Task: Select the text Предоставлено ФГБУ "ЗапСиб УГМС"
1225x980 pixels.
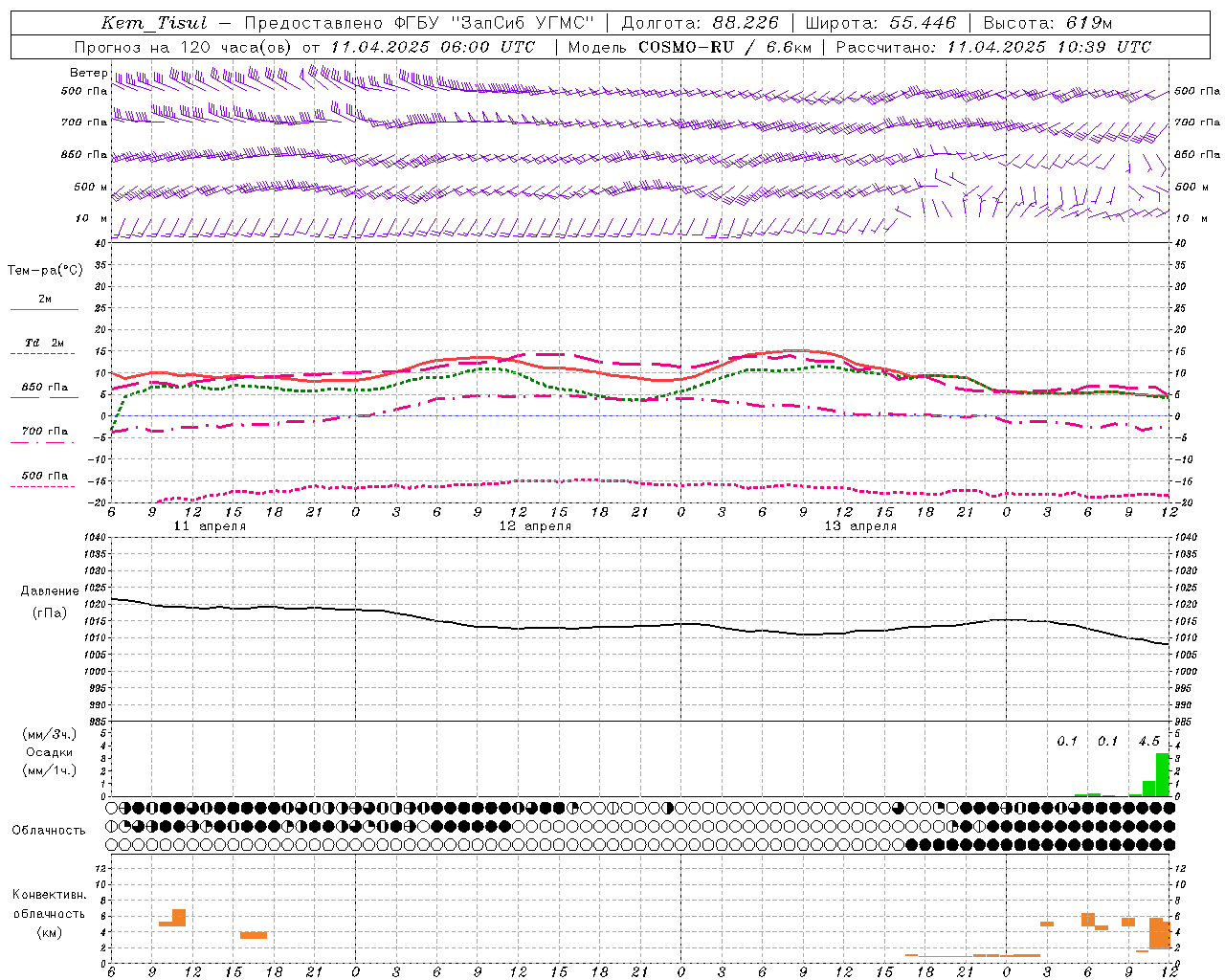Action: pos(419,23)
